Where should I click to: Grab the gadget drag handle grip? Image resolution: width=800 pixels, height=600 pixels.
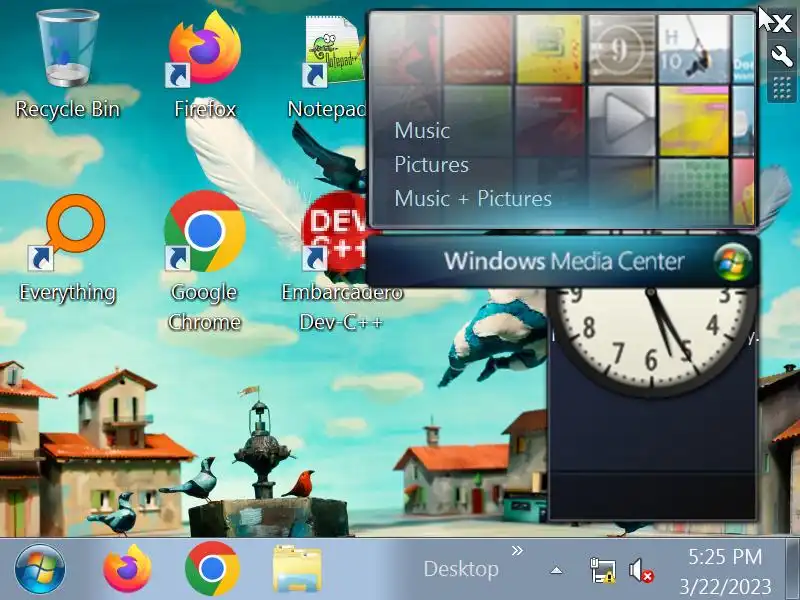781,88
